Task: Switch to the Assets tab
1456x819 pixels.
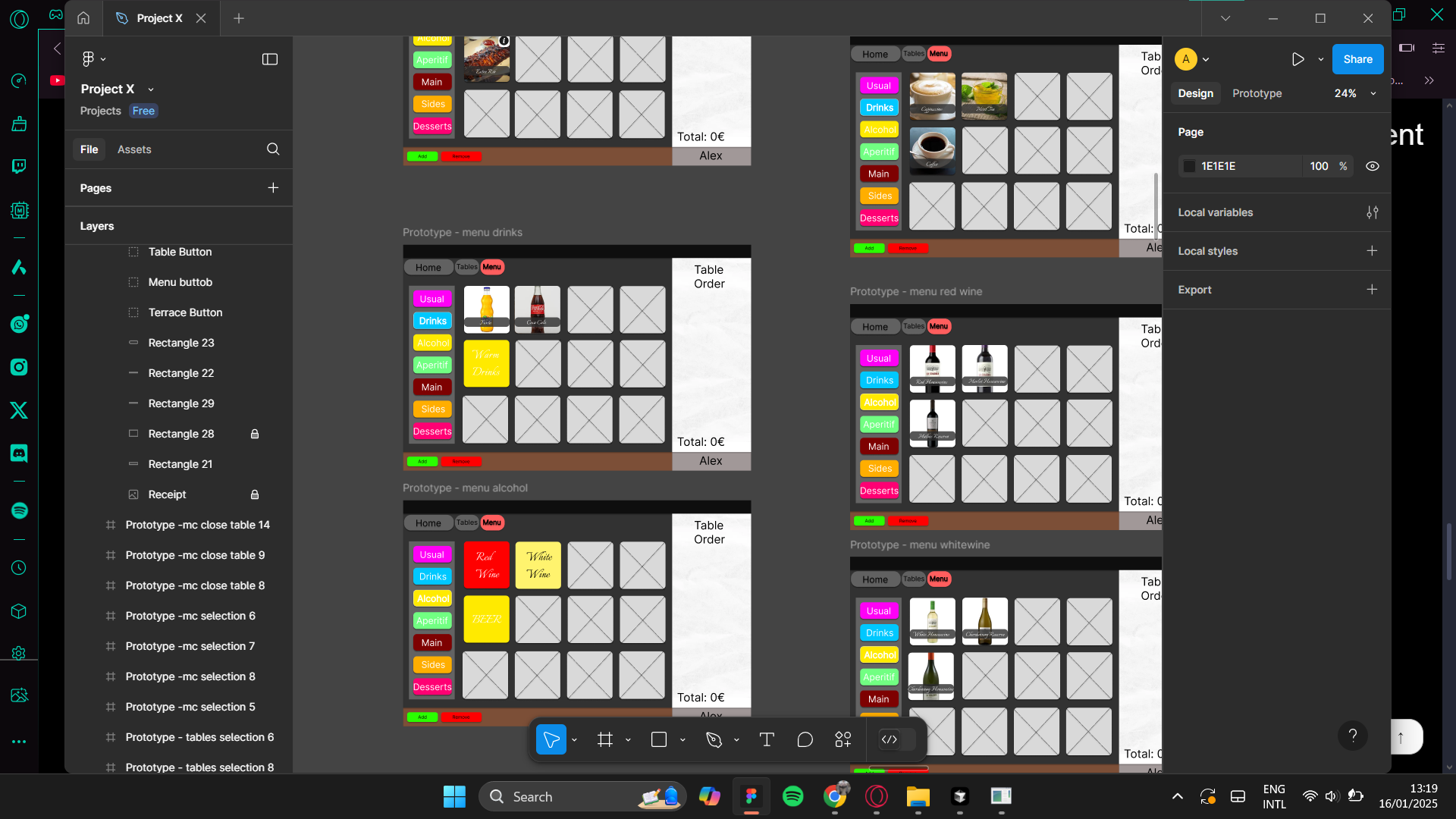Action: 134,149
